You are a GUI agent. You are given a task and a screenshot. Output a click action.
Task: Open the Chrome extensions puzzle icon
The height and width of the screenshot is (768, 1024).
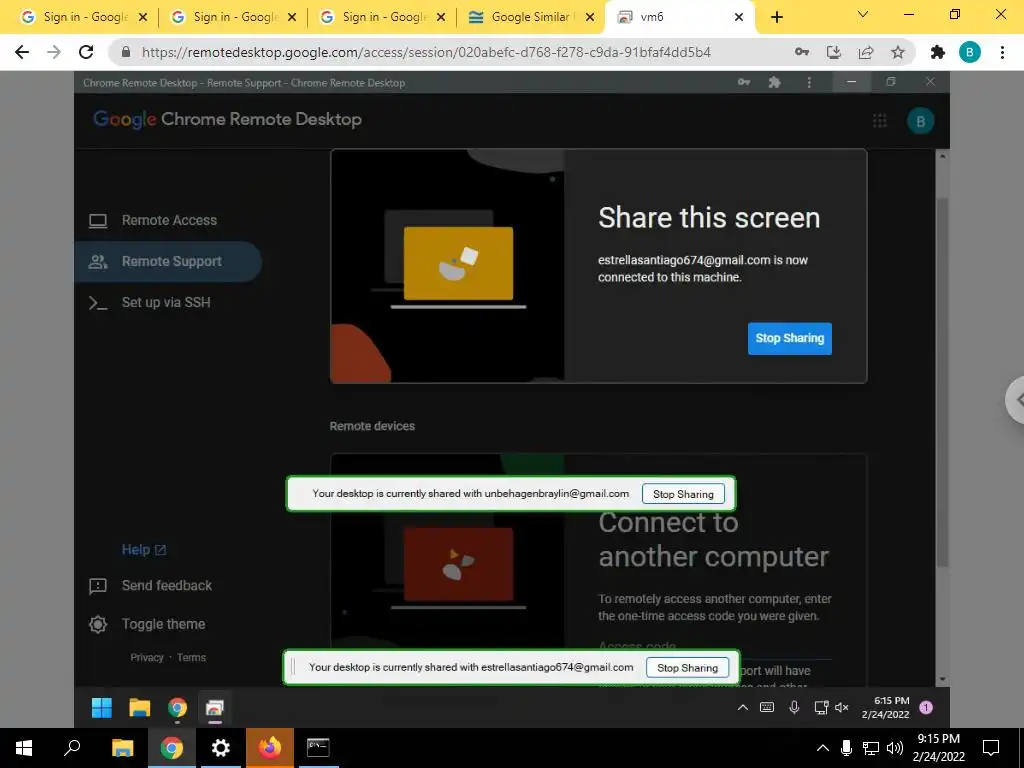click(938, 52)
